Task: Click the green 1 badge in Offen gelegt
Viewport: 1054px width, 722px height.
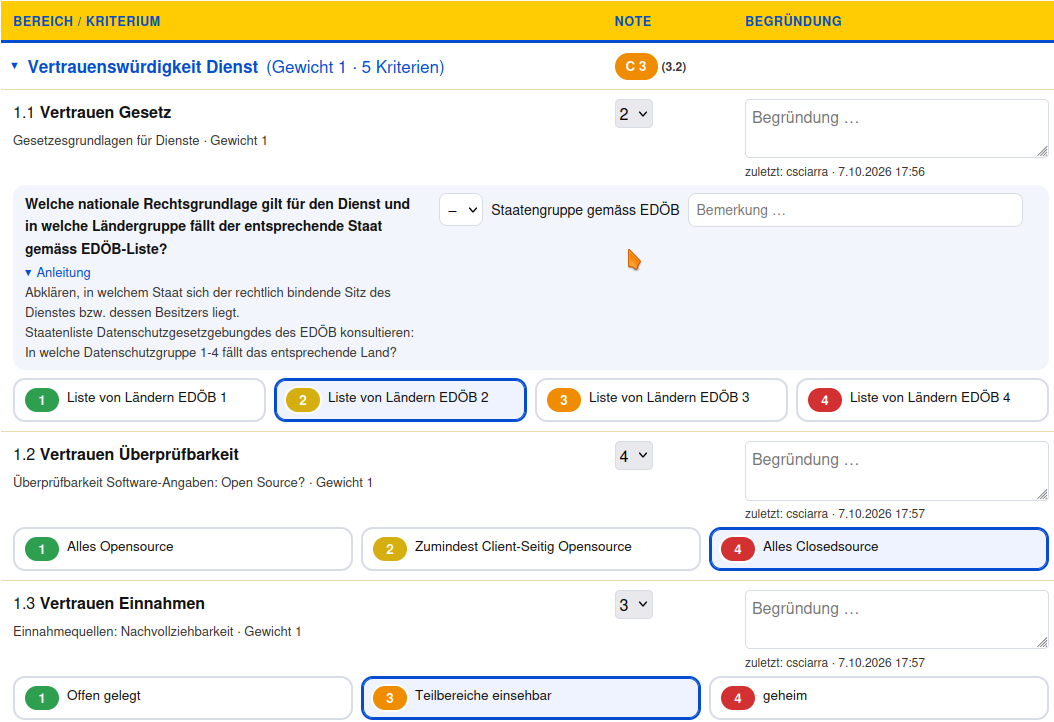Action: coord(42,698)
